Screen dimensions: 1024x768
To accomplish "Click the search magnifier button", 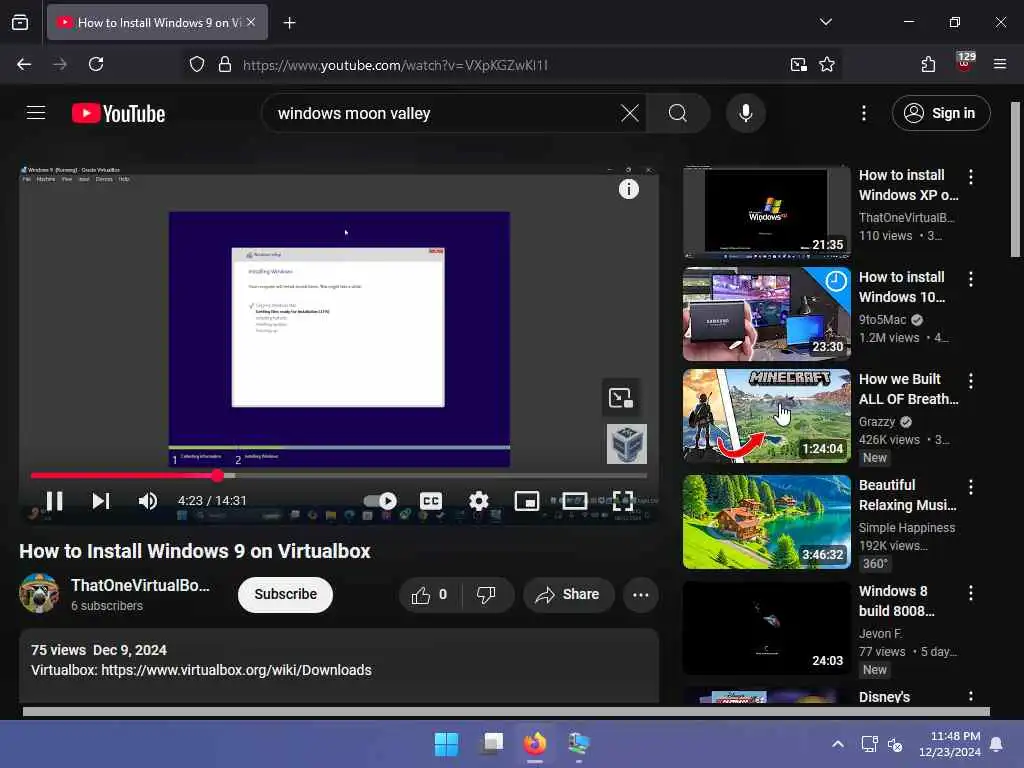I will point(678,113).
